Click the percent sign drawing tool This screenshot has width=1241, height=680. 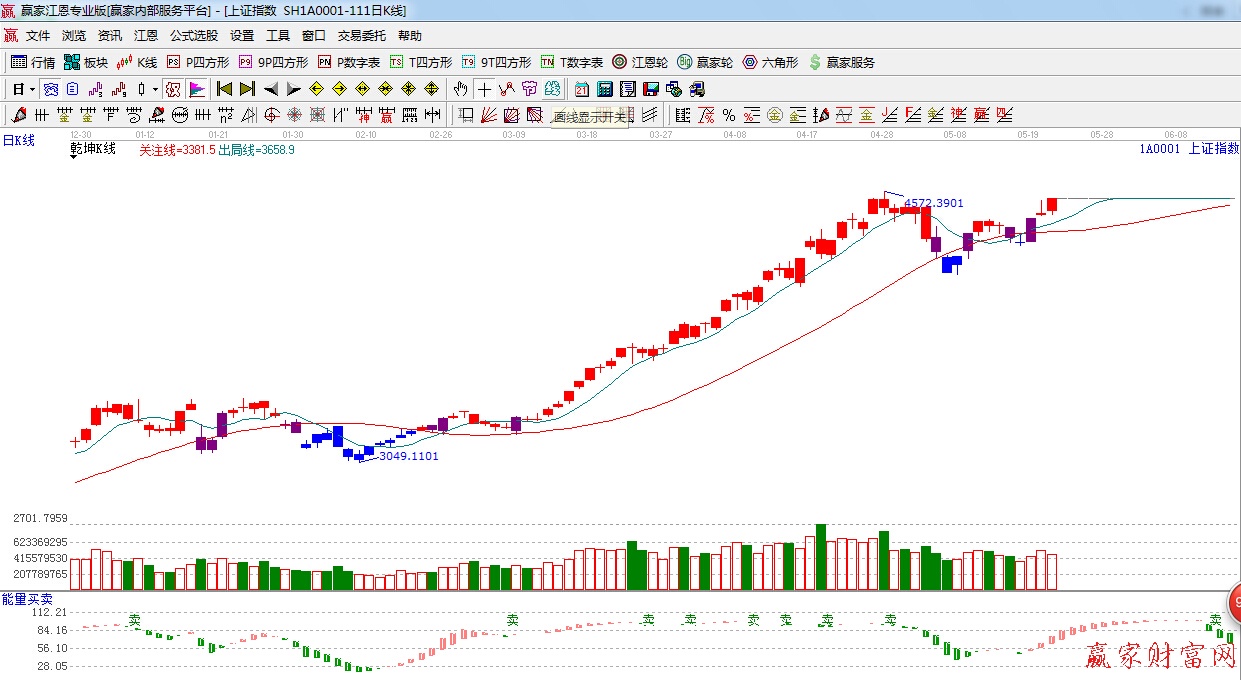click(729, 115)
